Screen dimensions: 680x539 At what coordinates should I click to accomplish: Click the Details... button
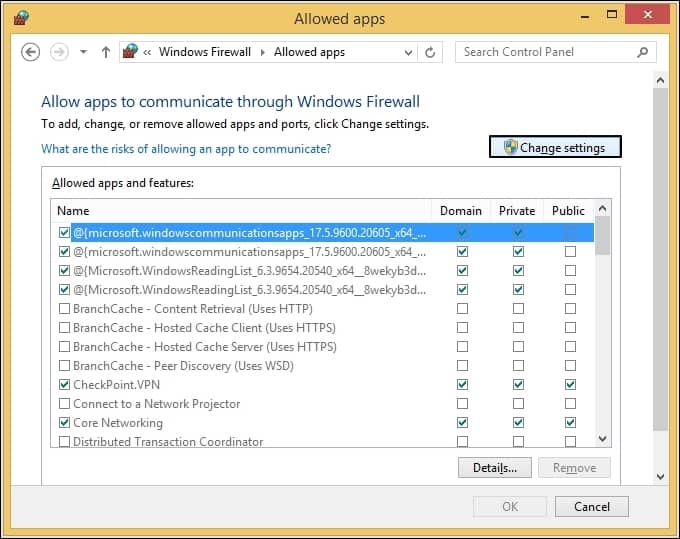tap(495, 468)
